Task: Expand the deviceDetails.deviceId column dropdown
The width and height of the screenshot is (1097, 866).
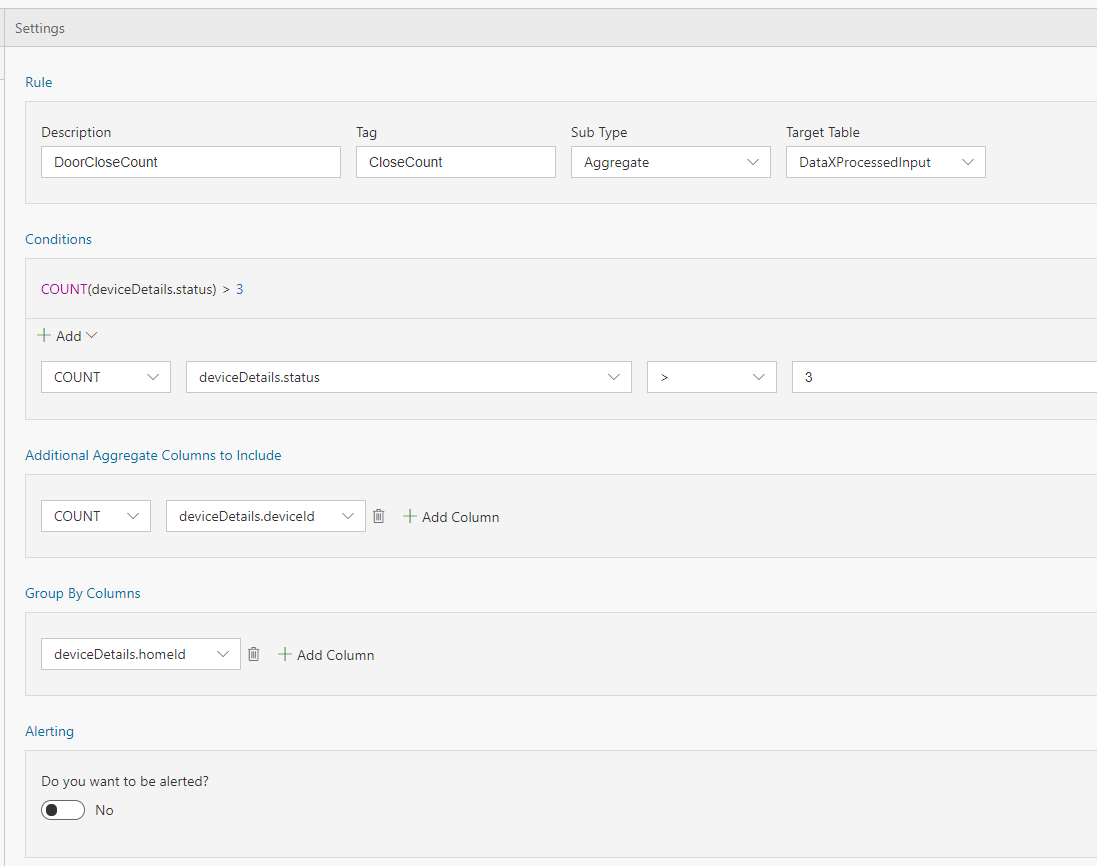Action: [265, 516]
